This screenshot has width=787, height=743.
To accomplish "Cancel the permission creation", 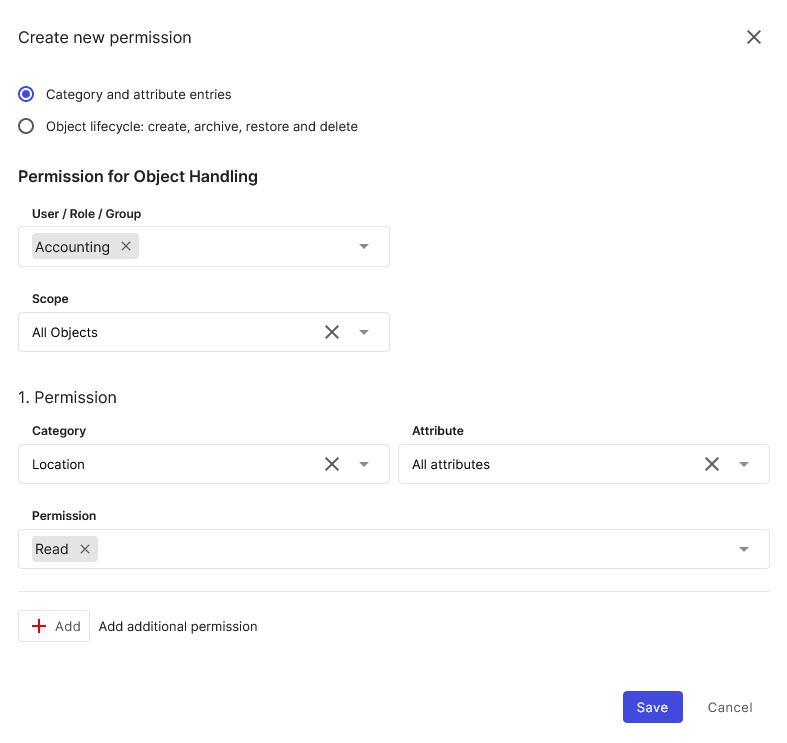I will tap(729, 707).
